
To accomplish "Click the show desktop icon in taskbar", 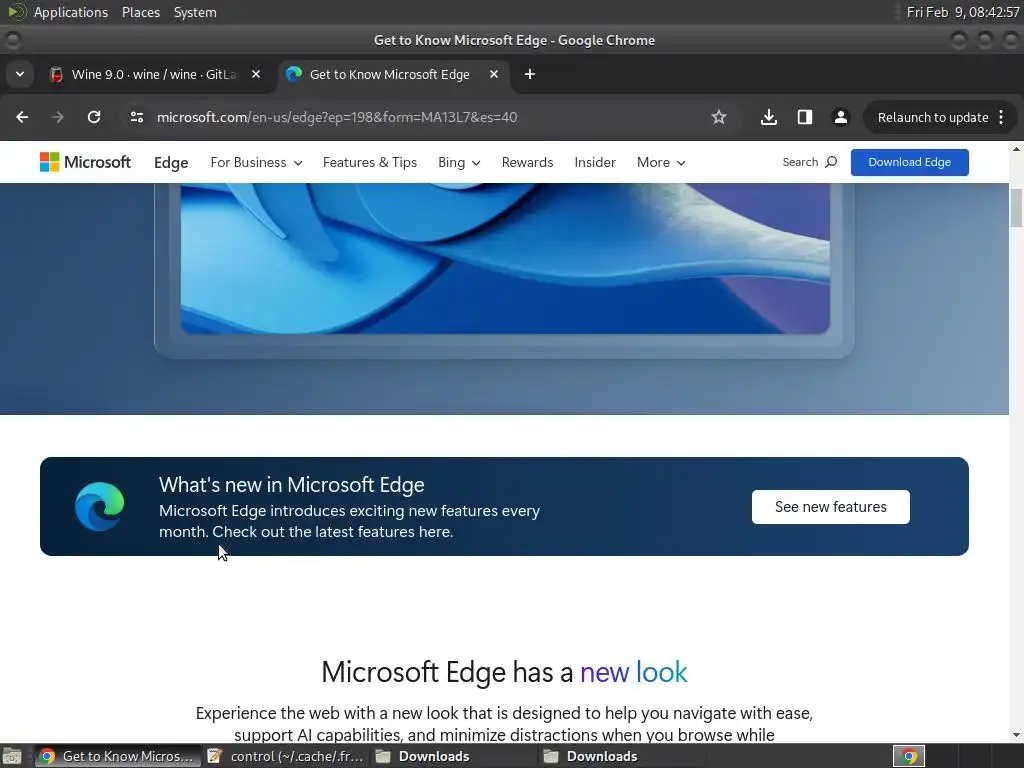I will point(12,756).
